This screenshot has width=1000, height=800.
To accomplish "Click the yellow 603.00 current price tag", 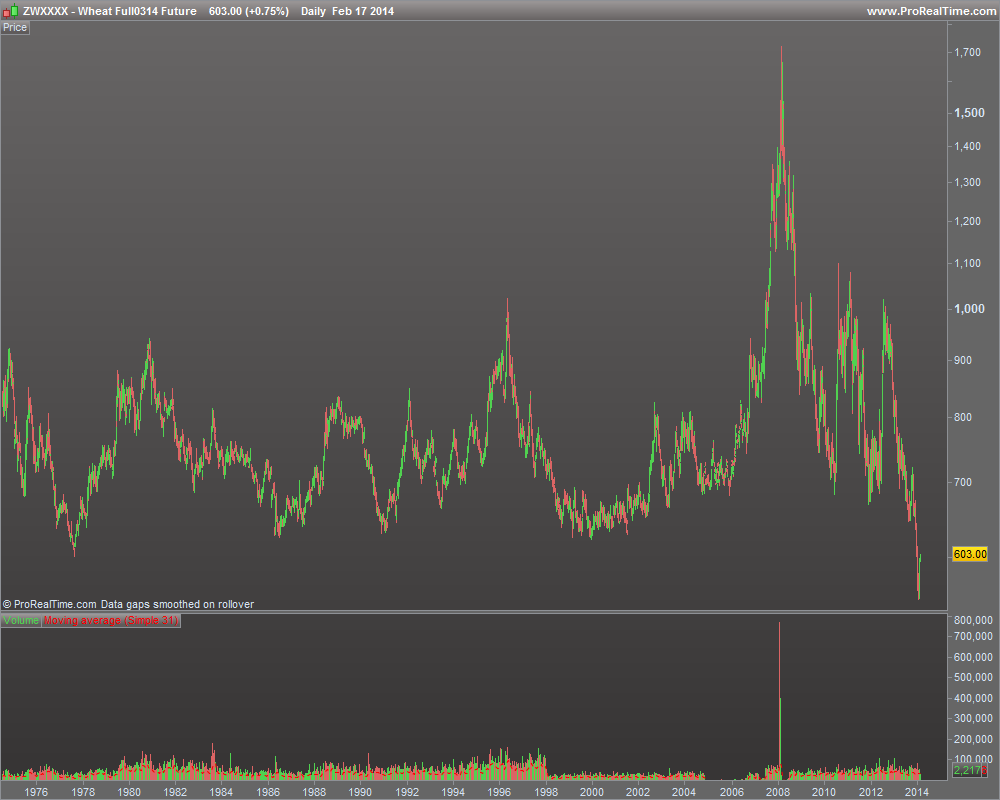I will coord(970,554).
